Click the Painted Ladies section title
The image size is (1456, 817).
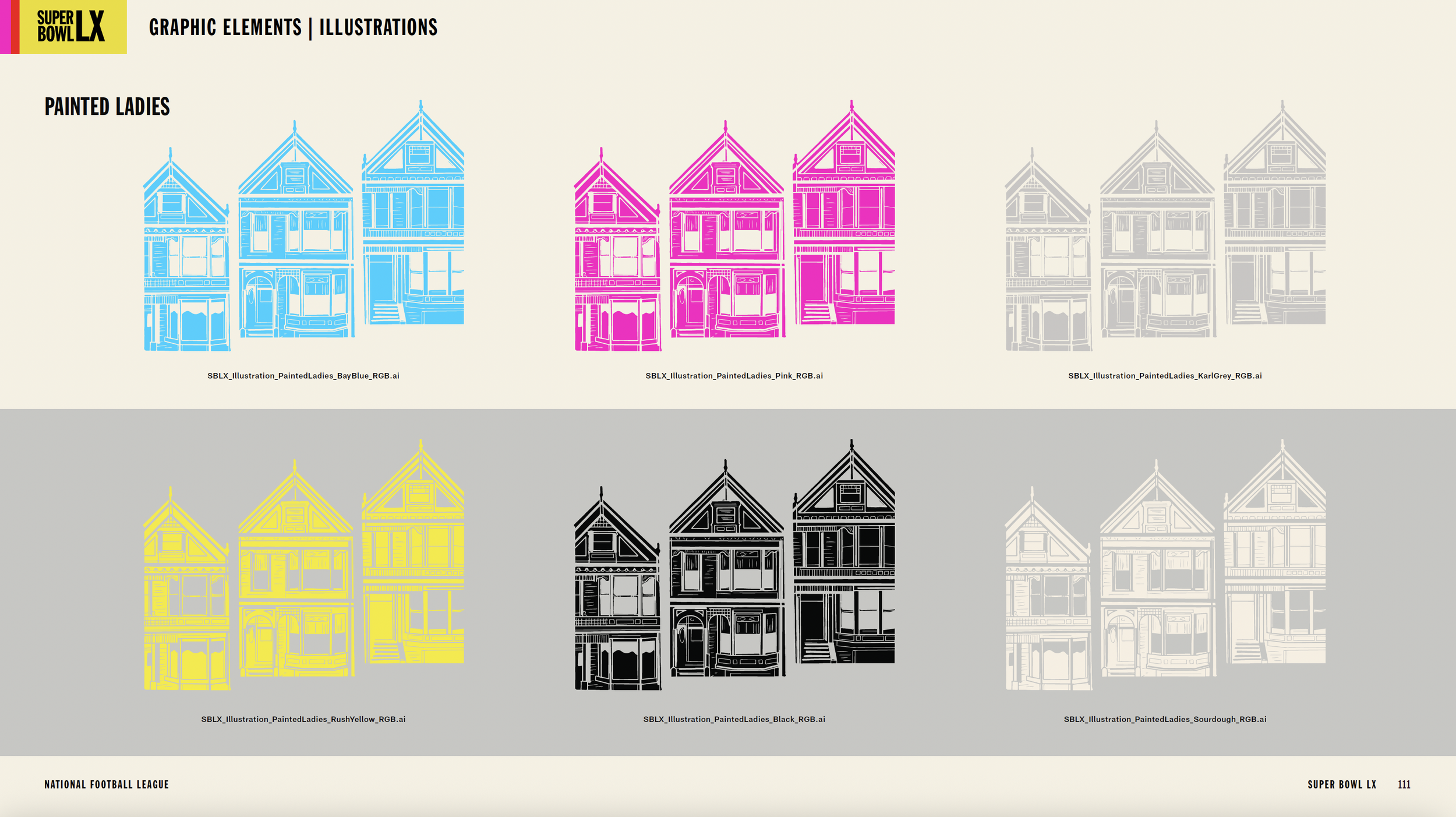pyautogui.click(x=107, y=107)
